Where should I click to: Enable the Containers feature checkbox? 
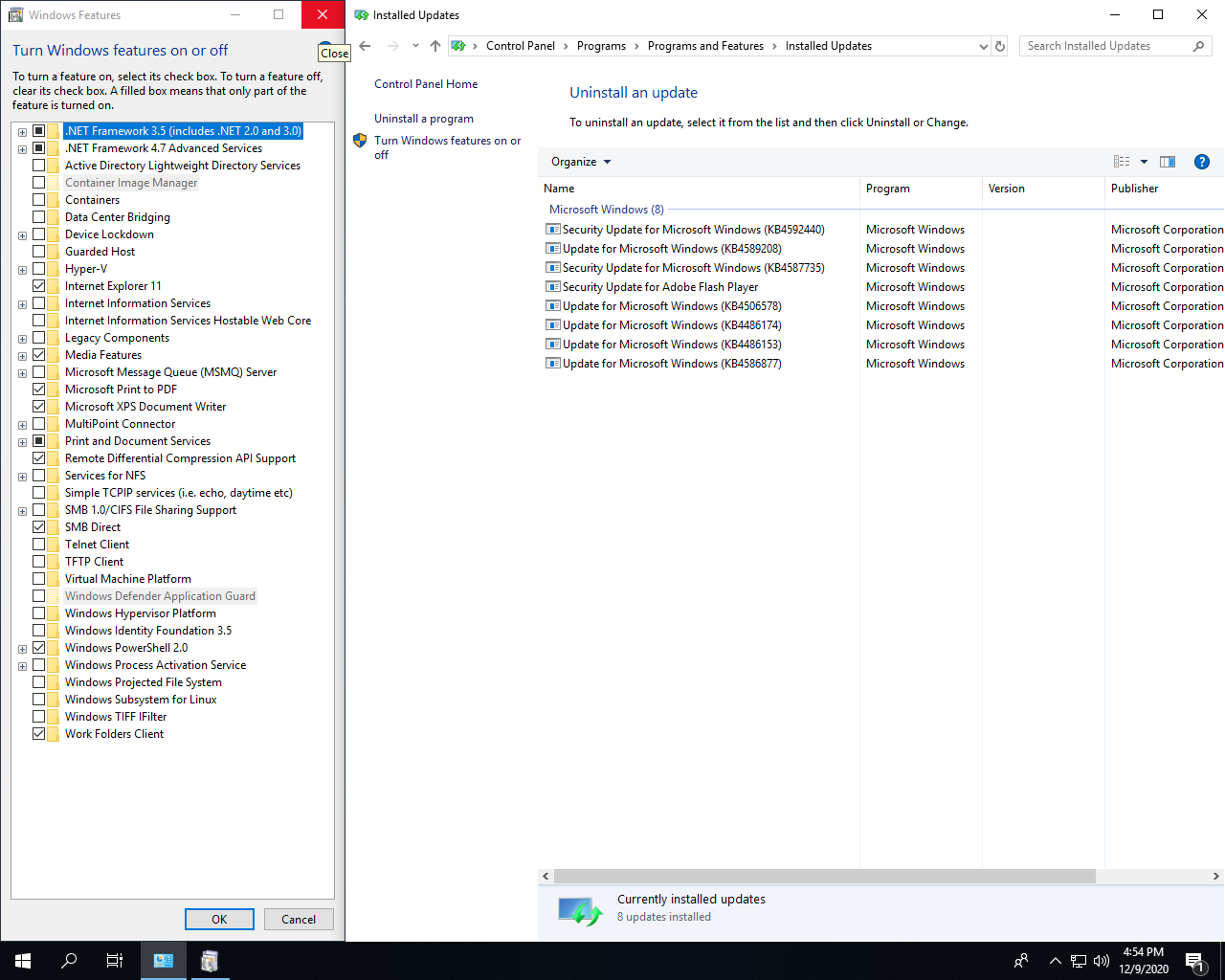point(39,200)
